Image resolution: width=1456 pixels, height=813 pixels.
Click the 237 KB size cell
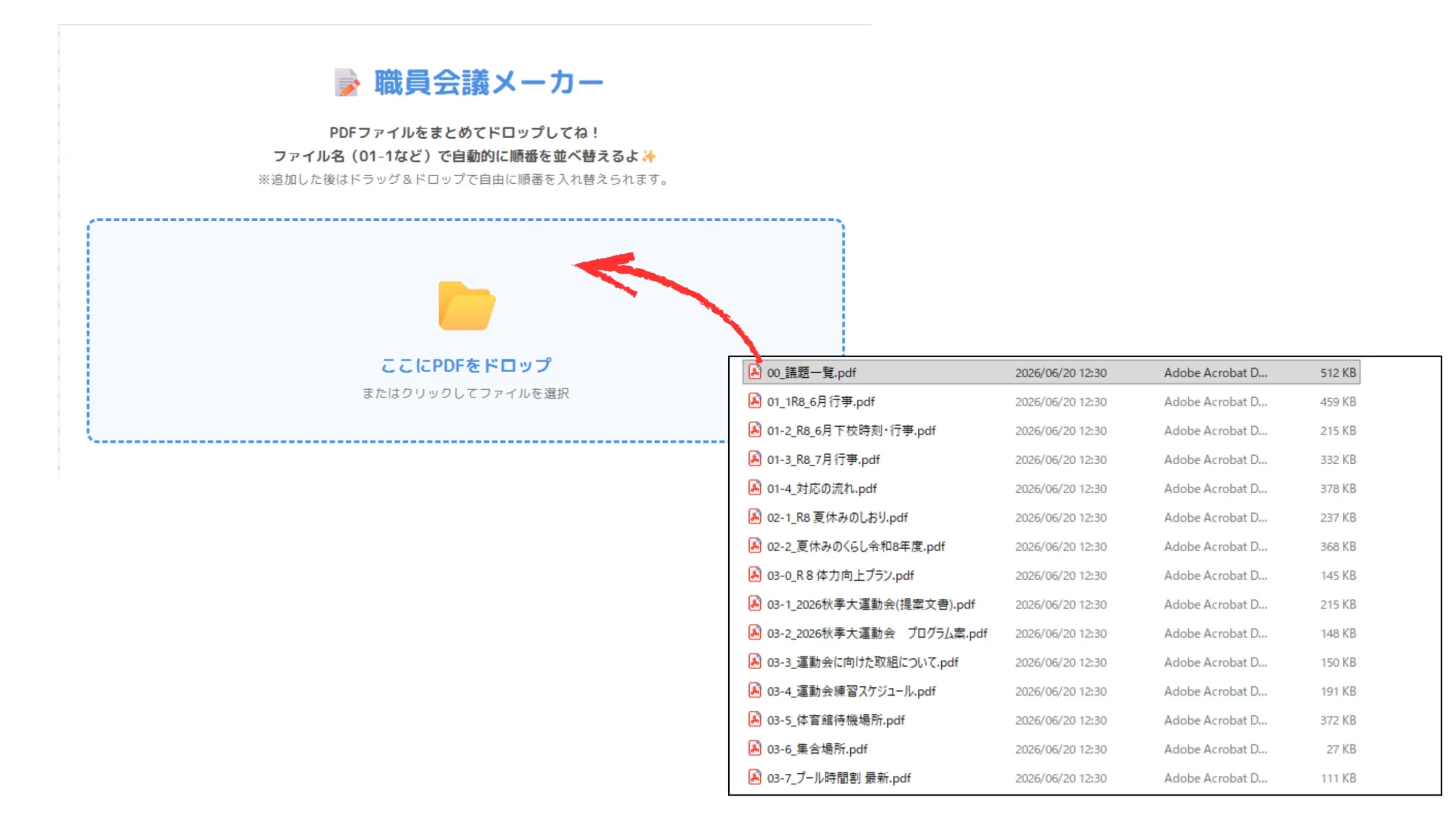(1338, 518)
